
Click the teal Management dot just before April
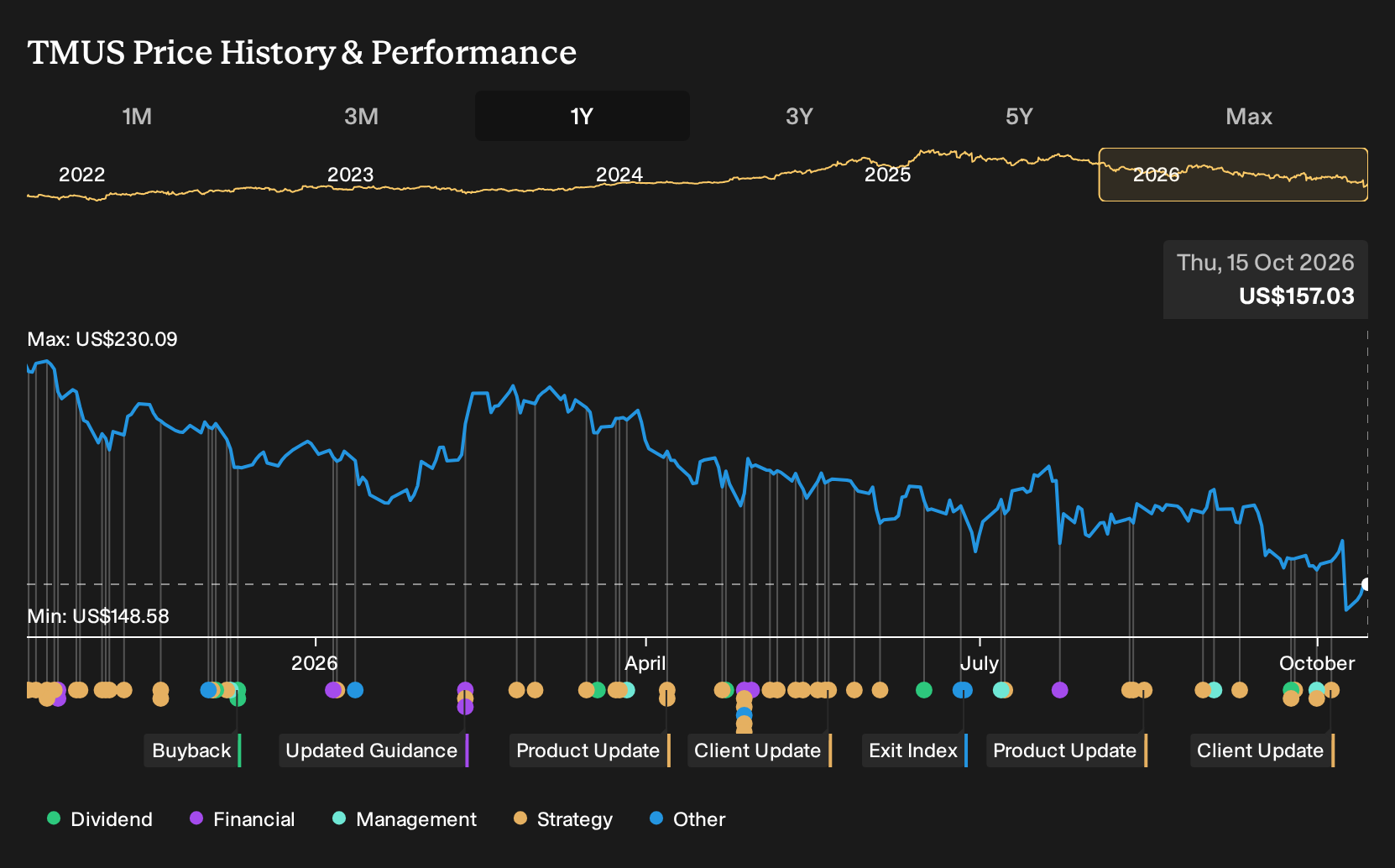[x=628, y=690]
